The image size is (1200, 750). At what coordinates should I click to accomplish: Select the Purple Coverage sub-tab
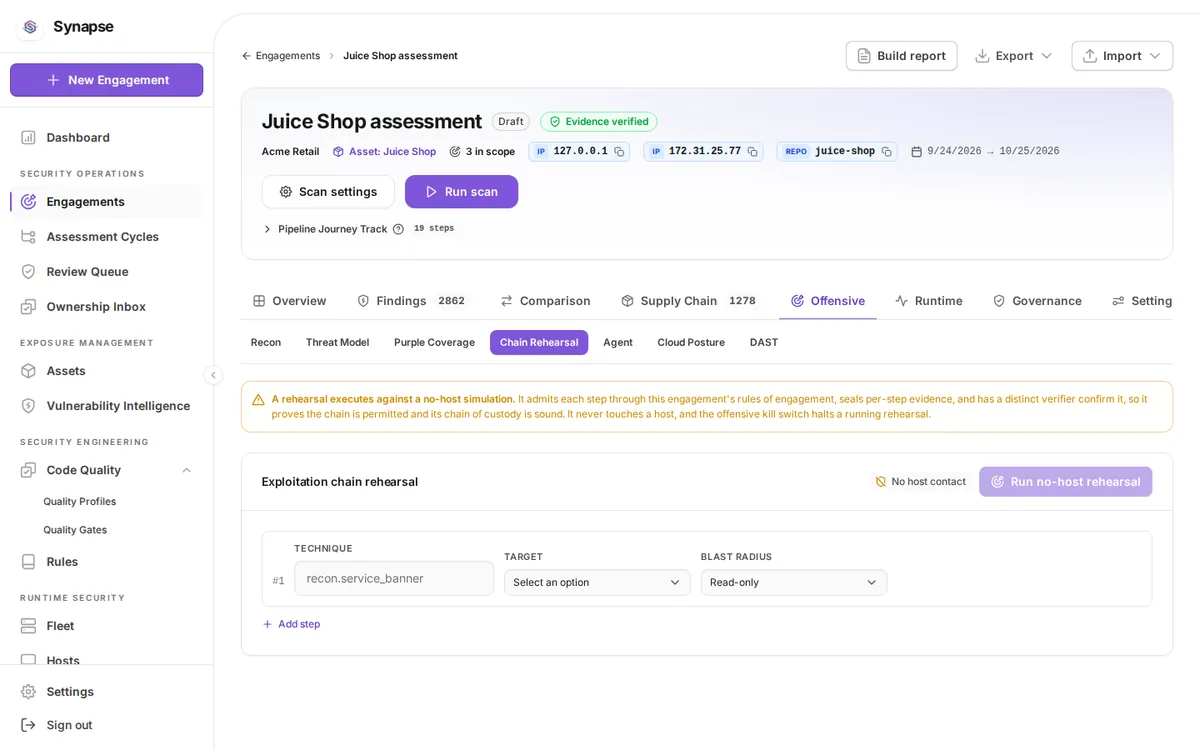[x=434, y=343]
